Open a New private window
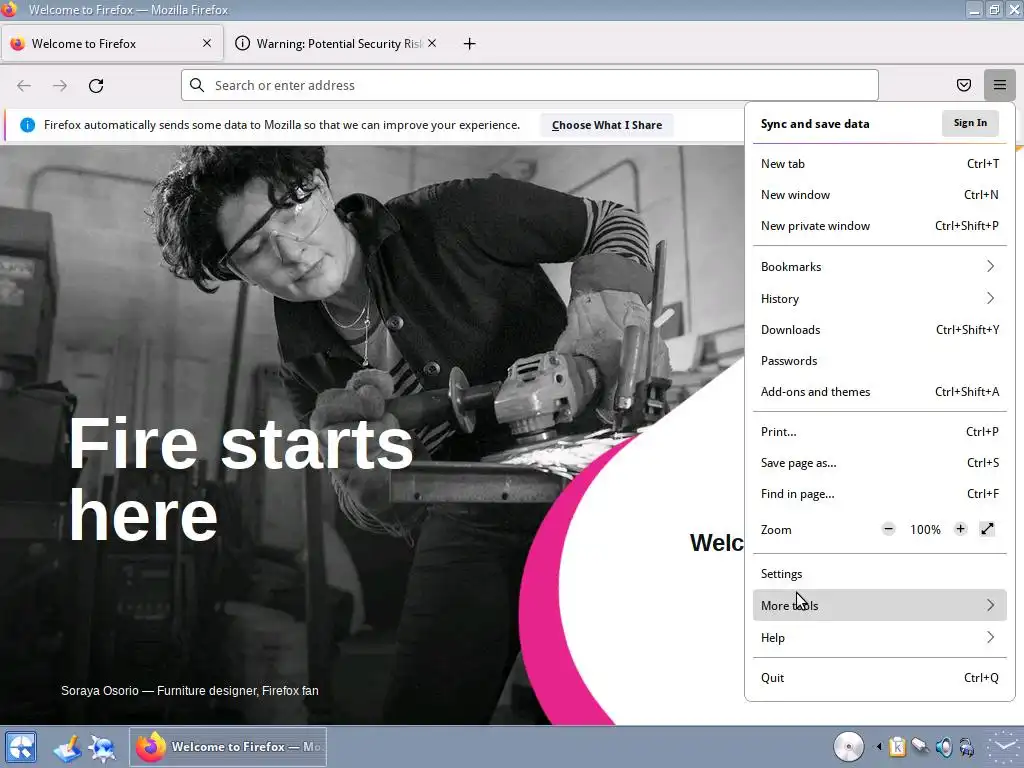The image size is (1024, 768). point(880,226)
